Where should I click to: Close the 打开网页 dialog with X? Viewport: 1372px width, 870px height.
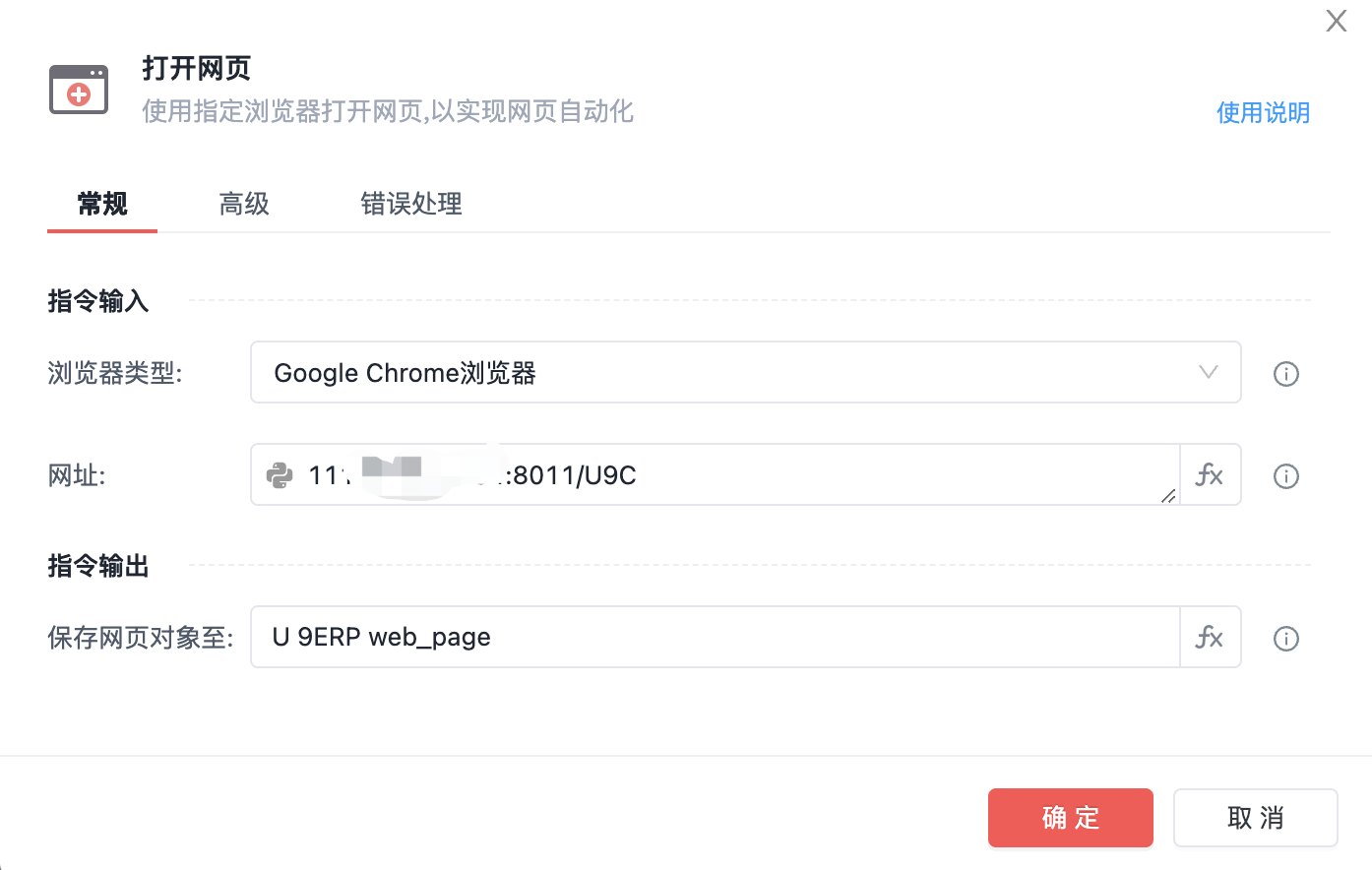(x=1336, y=21)
